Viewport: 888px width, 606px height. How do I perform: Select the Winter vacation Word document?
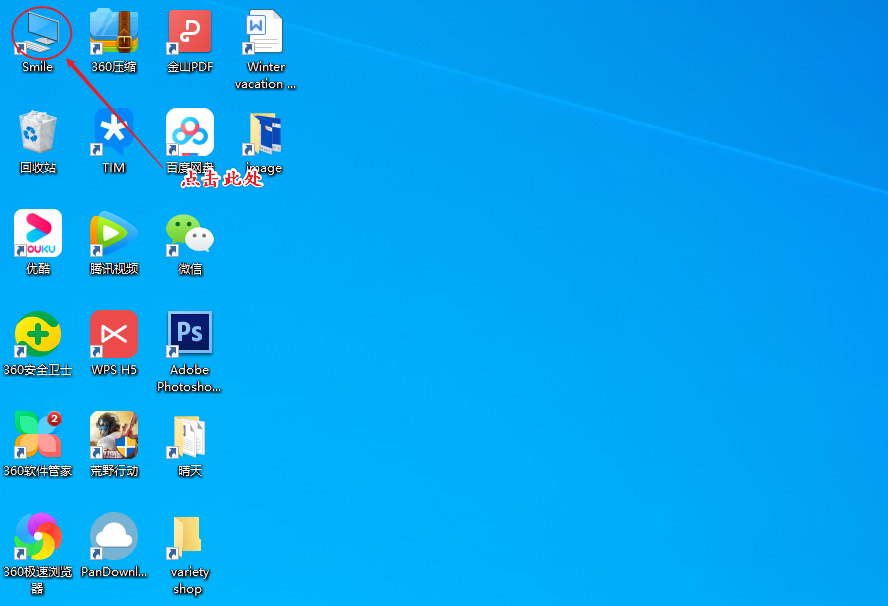tap(264, 32)
